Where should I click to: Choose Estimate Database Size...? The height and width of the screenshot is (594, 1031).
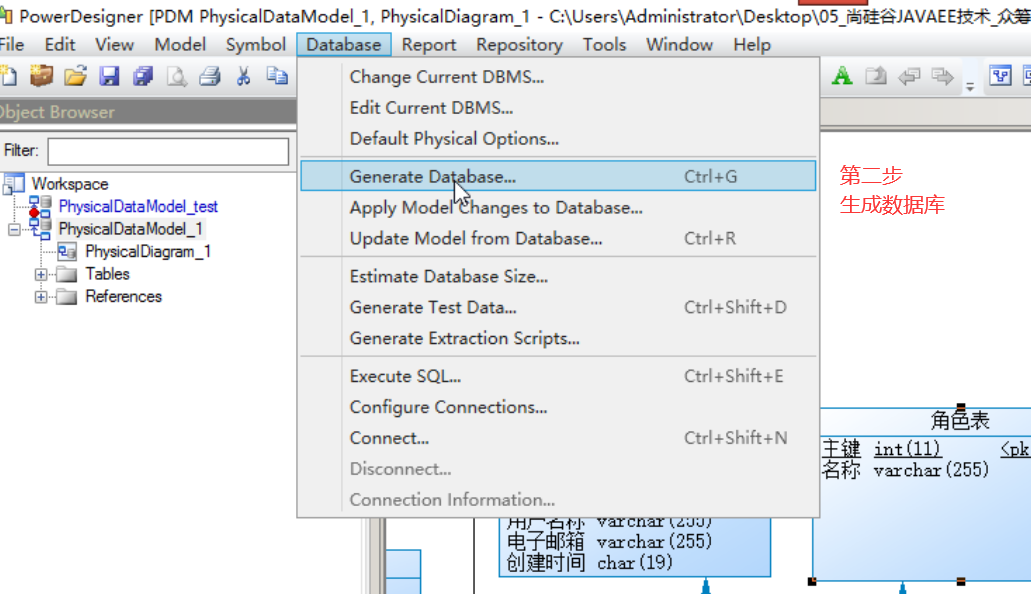click(558, 276)
